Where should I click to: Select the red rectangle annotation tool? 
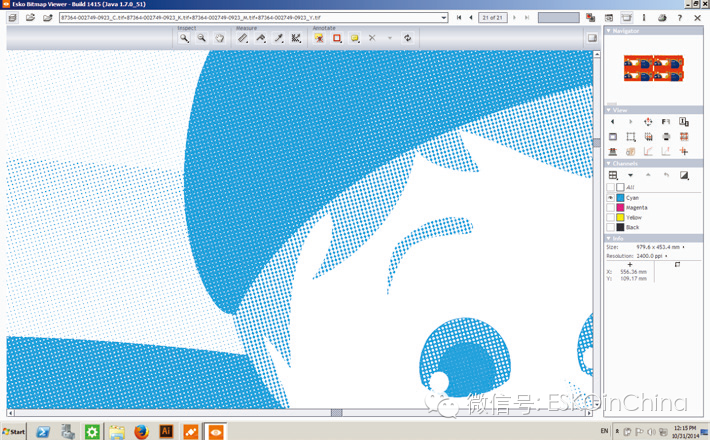[x=337, y=38]
